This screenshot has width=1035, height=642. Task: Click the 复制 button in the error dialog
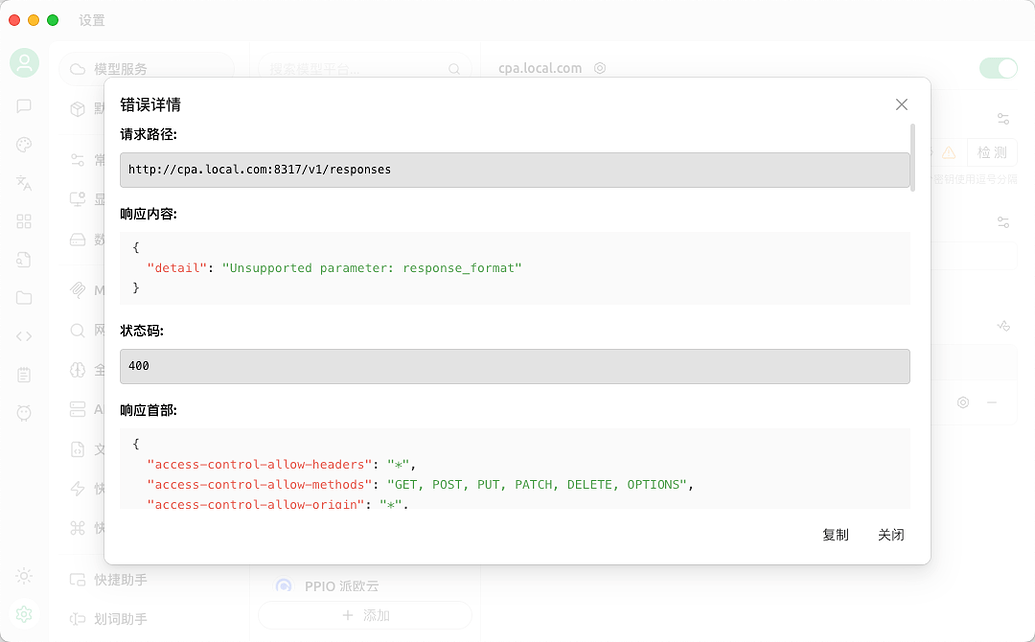(x=835, y=535)
